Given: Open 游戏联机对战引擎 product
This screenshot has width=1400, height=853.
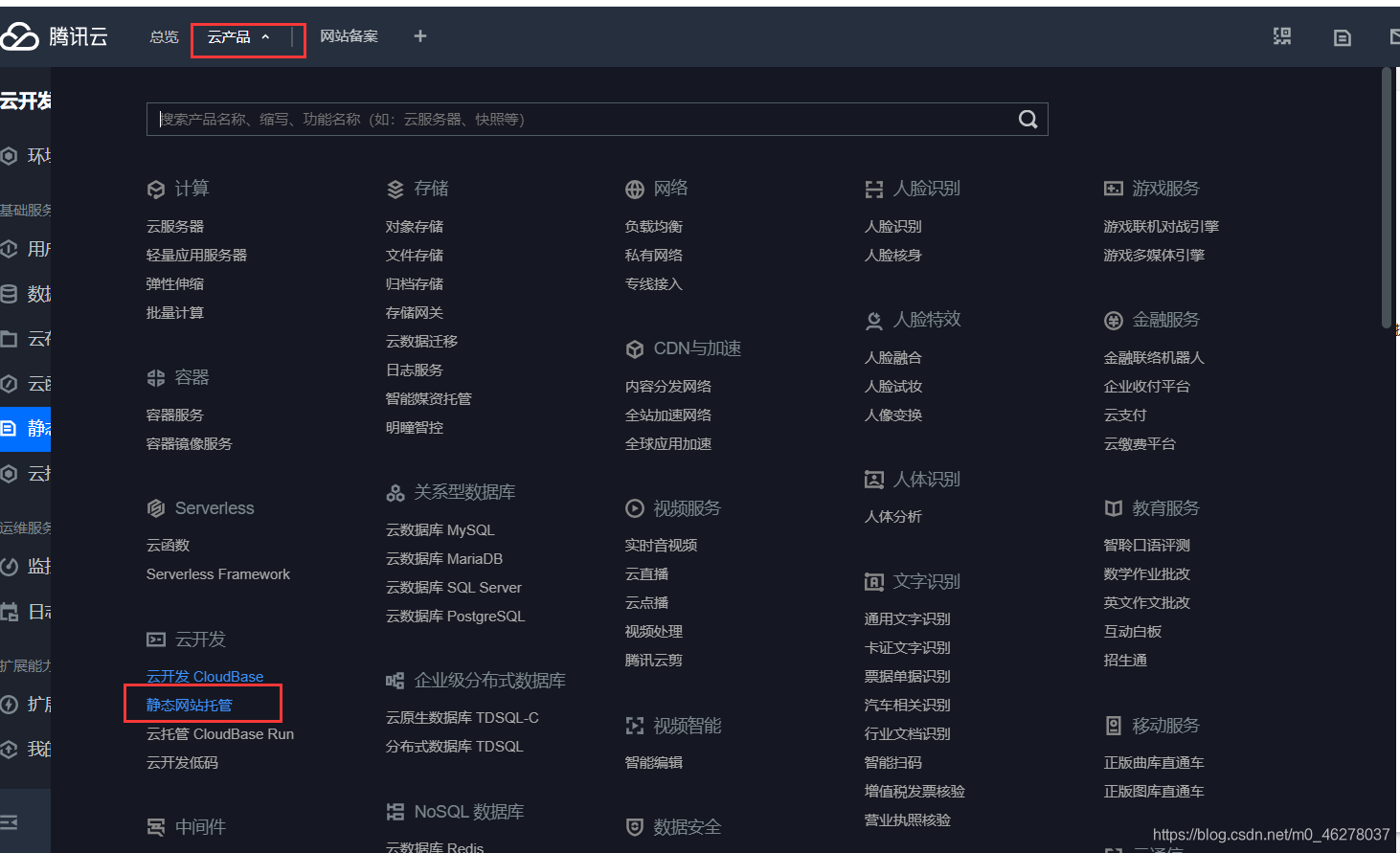Looking at the screenshot, I should pyautogui.click(x=1162, y=227).
